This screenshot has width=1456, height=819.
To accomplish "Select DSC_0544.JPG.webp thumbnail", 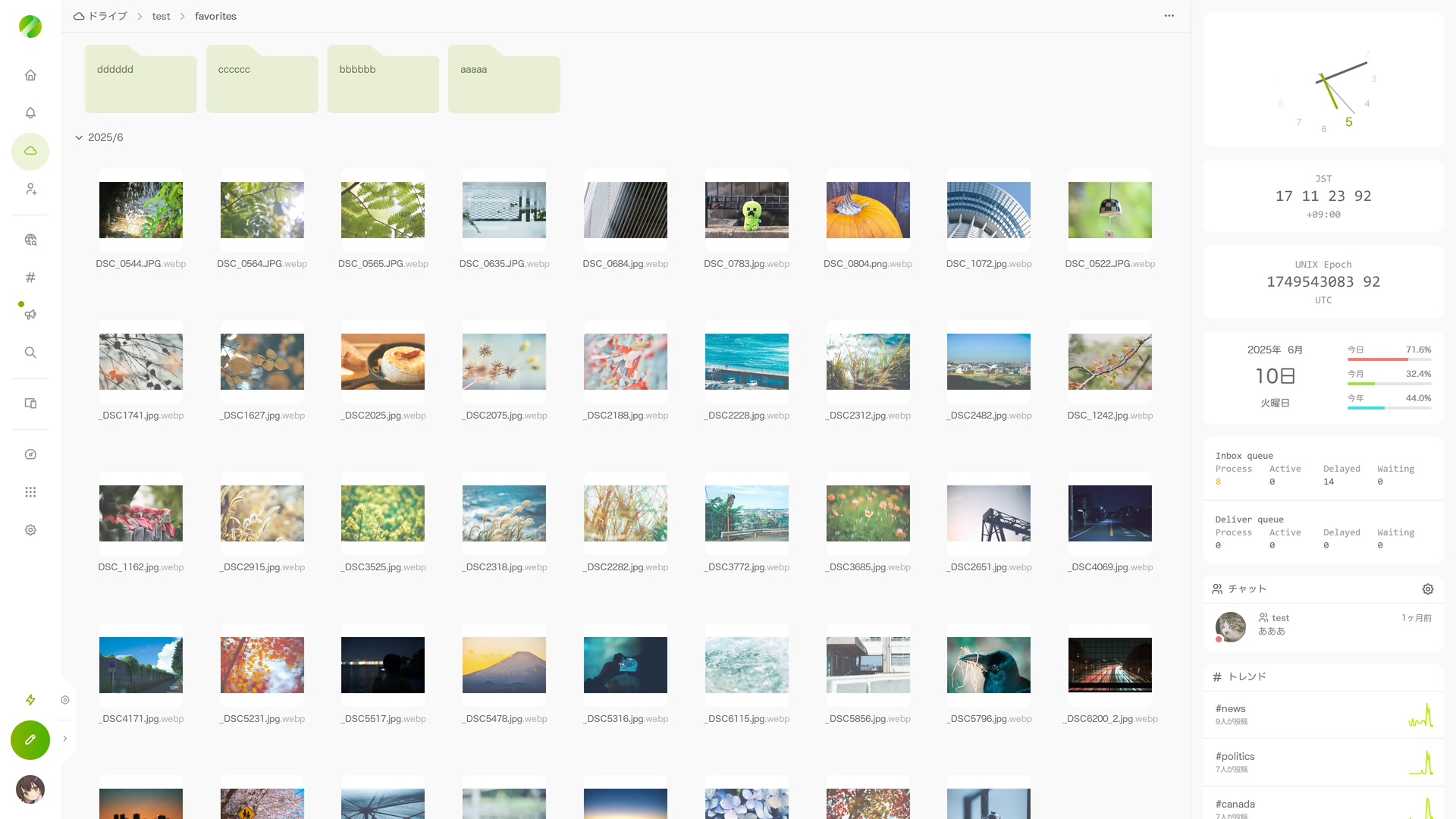I will [141, 210].
